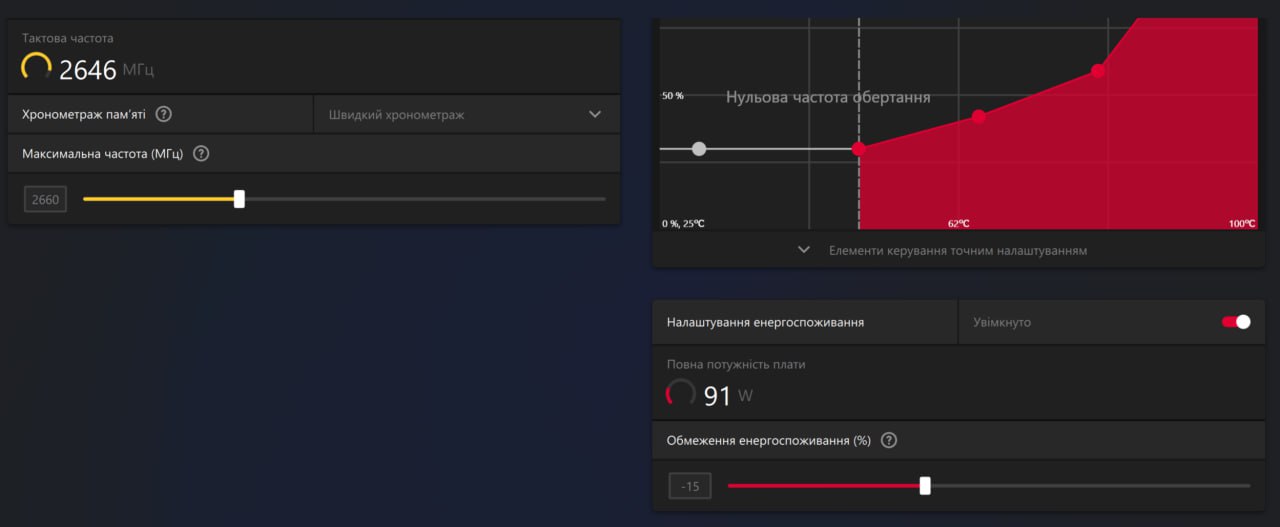Screen dimensions: 1280x527
Task: Click the Увімкнуто status text
Action: coord(1002,323)
